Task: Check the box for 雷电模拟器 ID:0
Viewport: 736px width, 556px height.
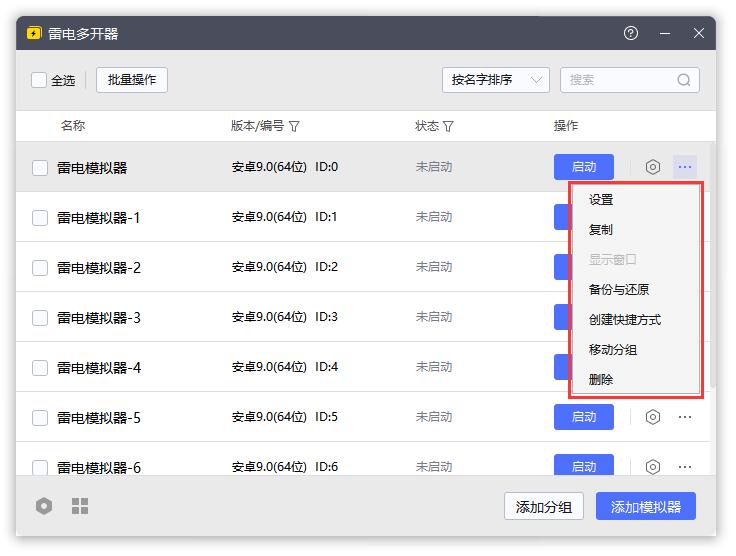Action: (x=40, y=168)
